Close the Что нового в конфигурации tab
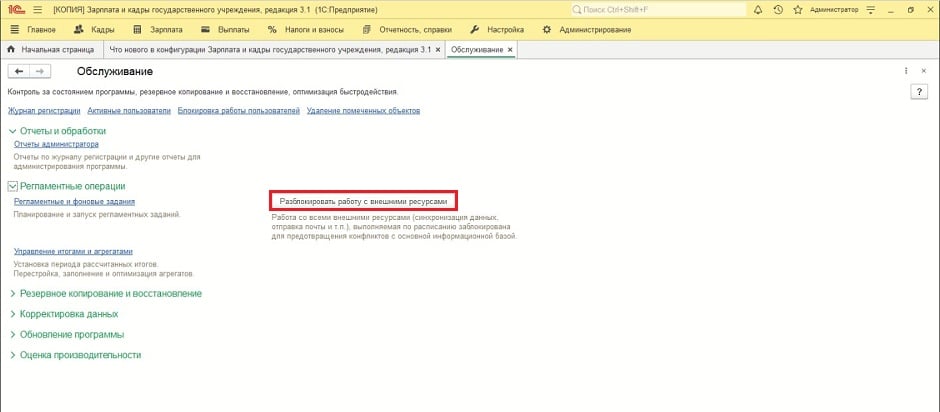Screen dimensions: 940x412 pos(438,50)
